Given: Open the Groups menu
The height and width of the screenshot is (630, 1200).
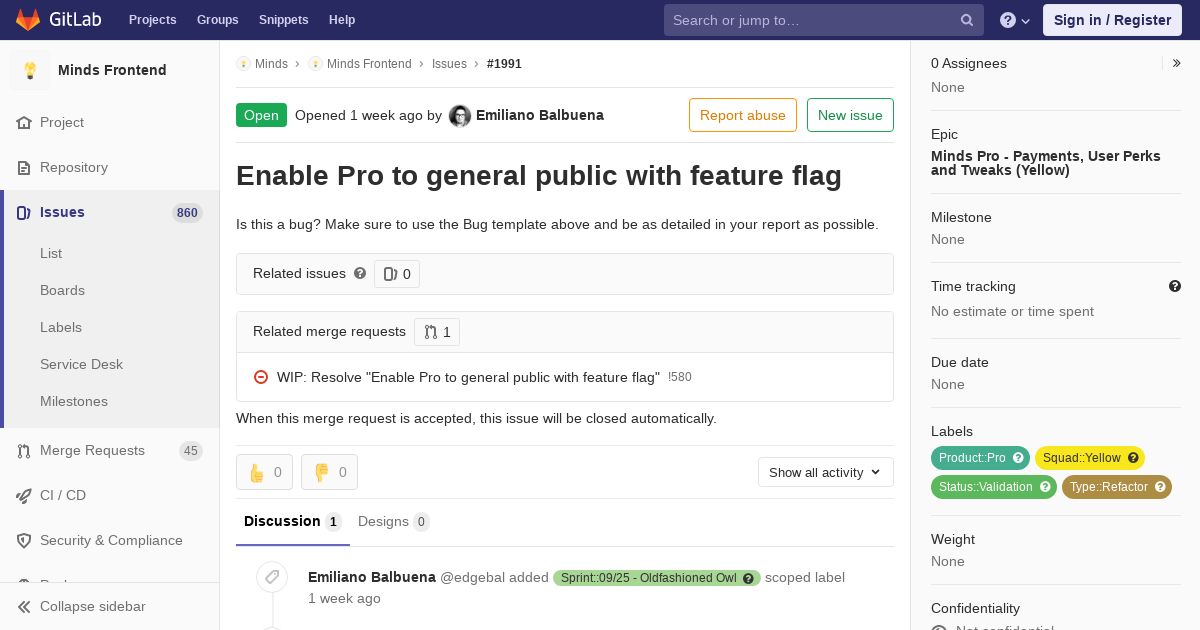Looking at the screenshot, I should [x=217, y=20].
